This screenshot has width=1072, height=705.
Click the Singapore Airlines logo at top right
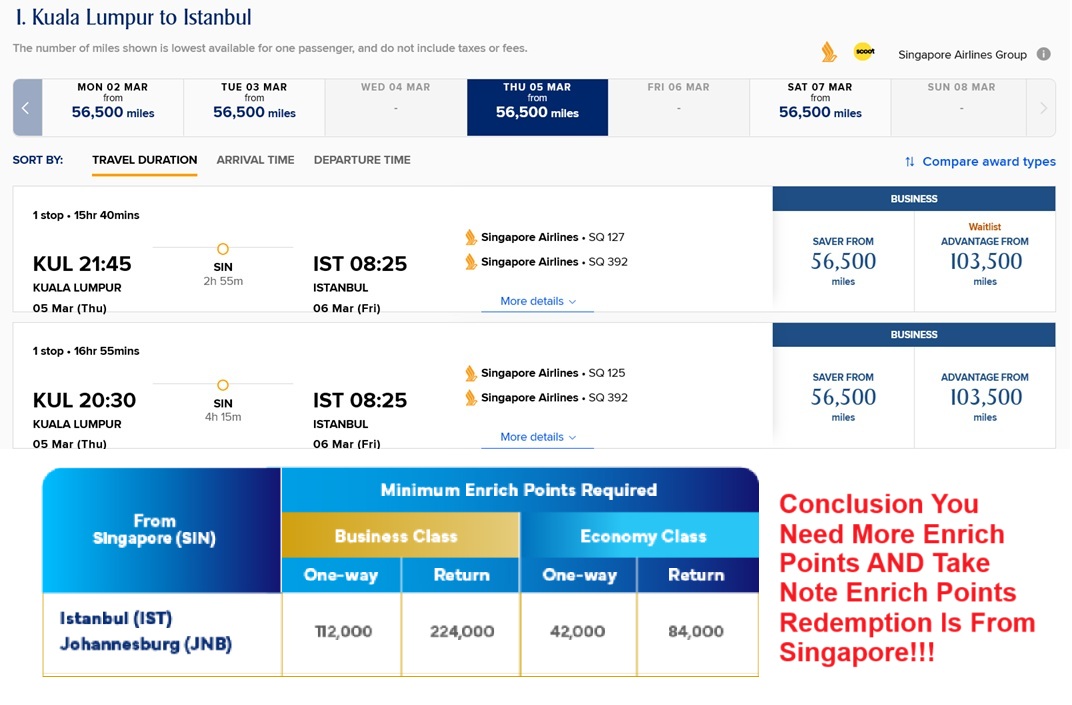[828, 52]
